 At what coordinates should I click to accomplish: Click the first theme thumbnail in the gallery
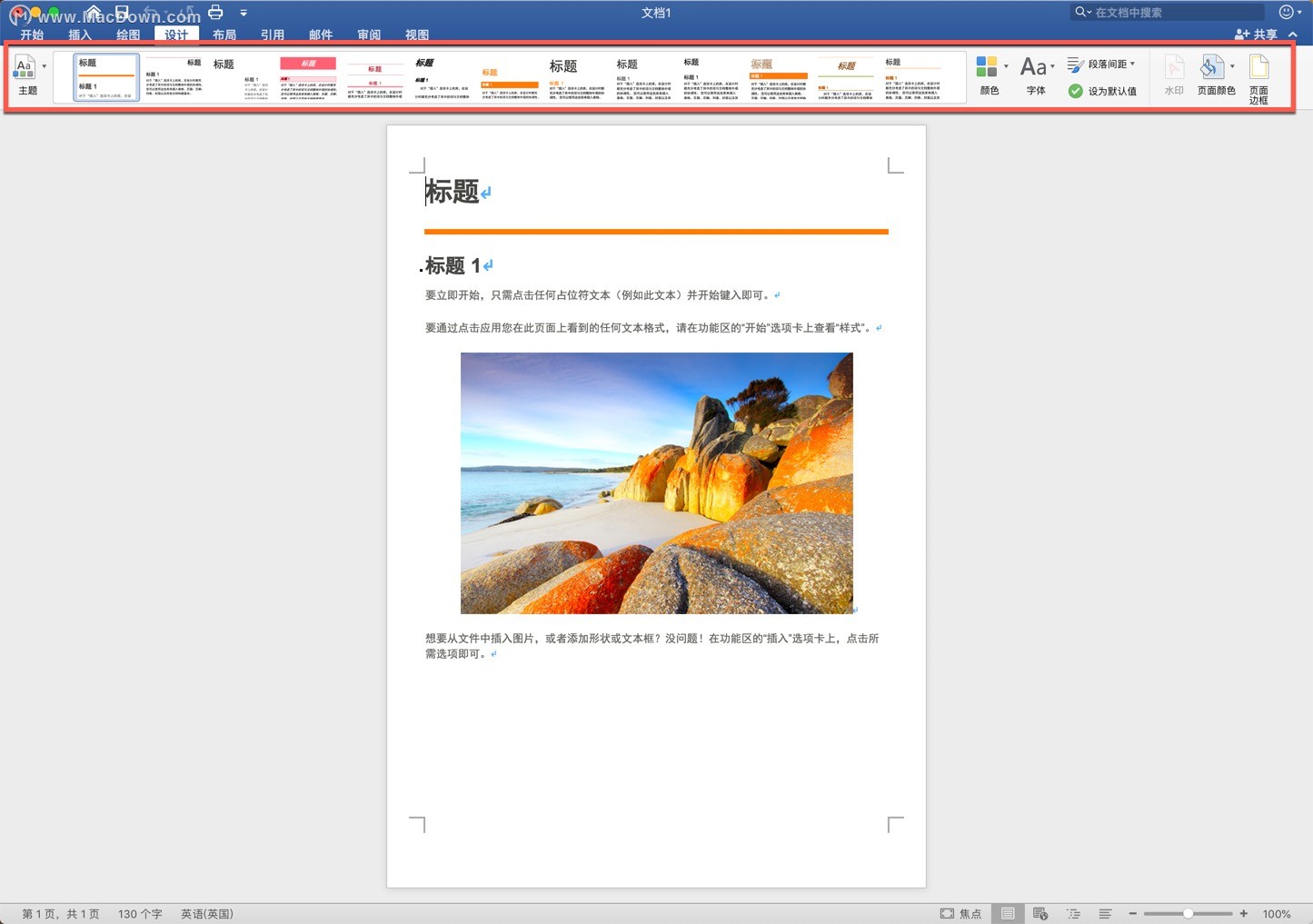(x=104, y=77)
